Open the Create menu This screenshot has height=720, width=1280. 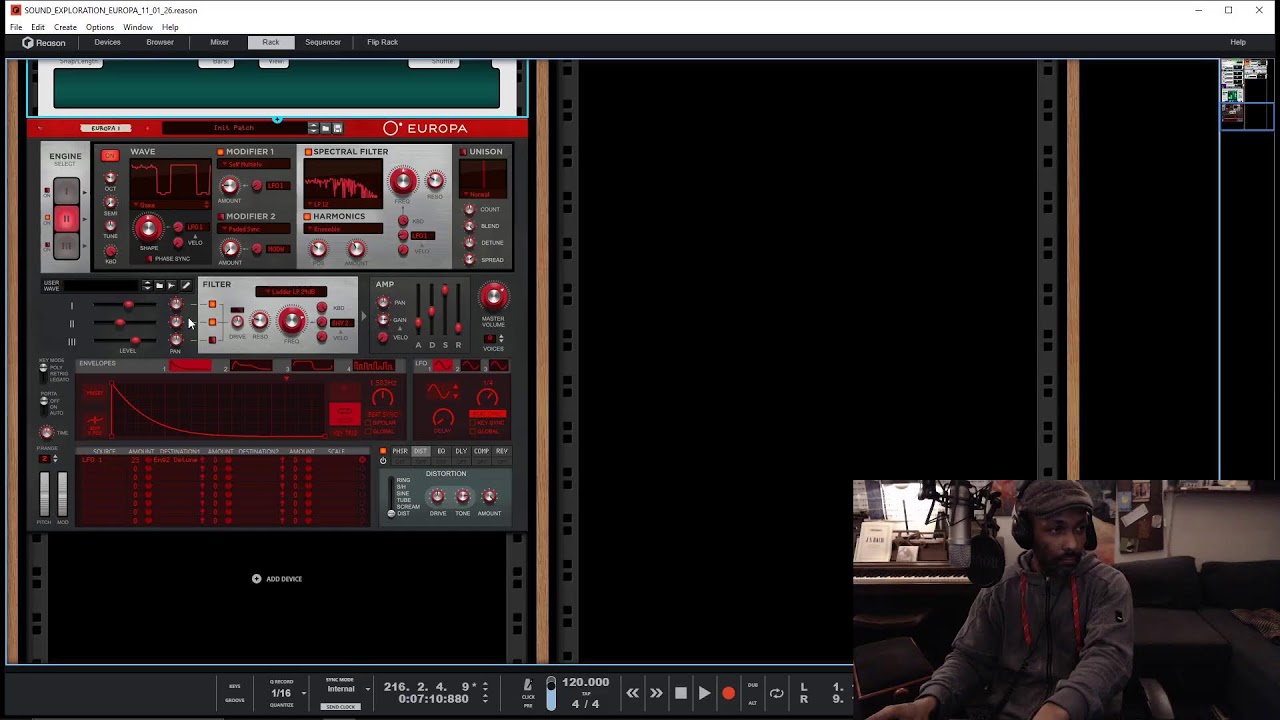[x=65, y=27]
